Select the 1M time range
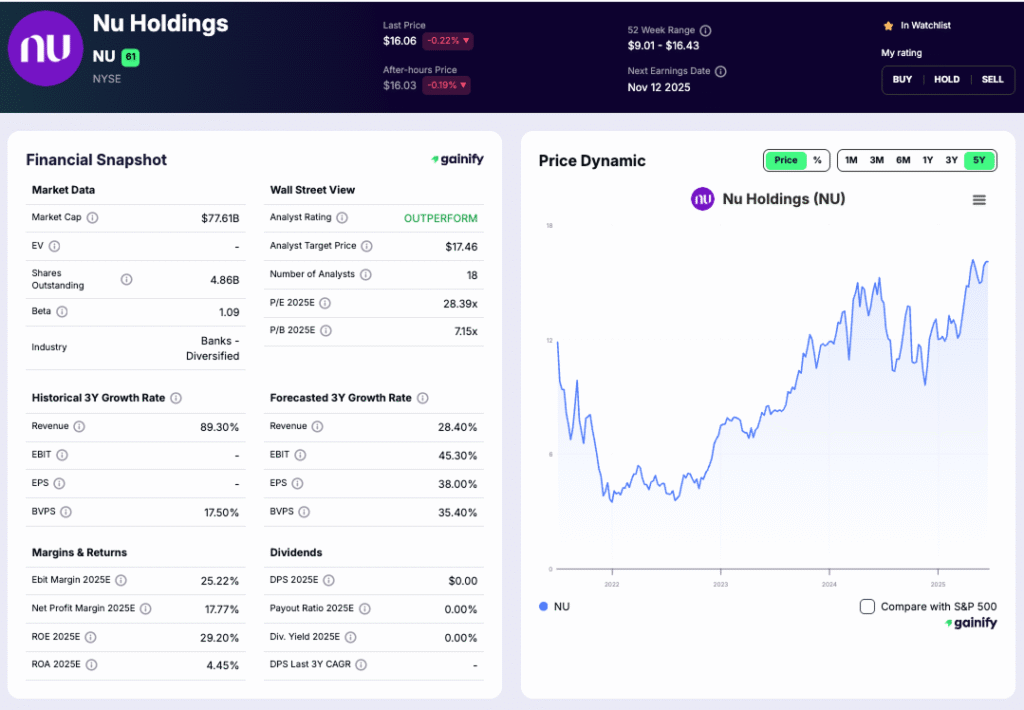This screenshot has height=710, width=1024. [851, 160]
